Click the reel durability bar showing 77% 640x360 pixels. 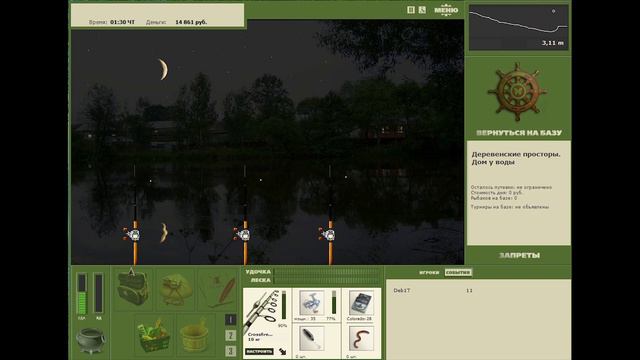click(x=334, y=302)
